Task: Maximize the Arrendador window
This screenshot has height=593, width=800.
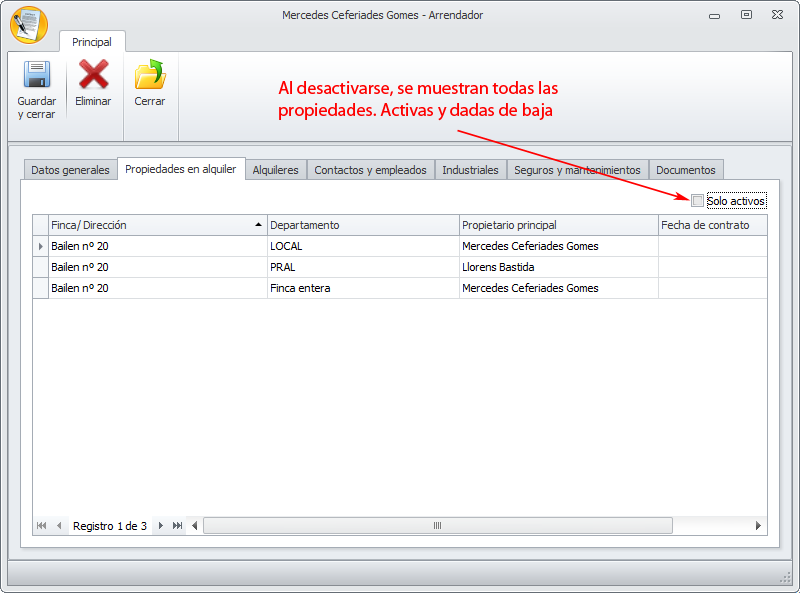Action: [x=746, y=15]
